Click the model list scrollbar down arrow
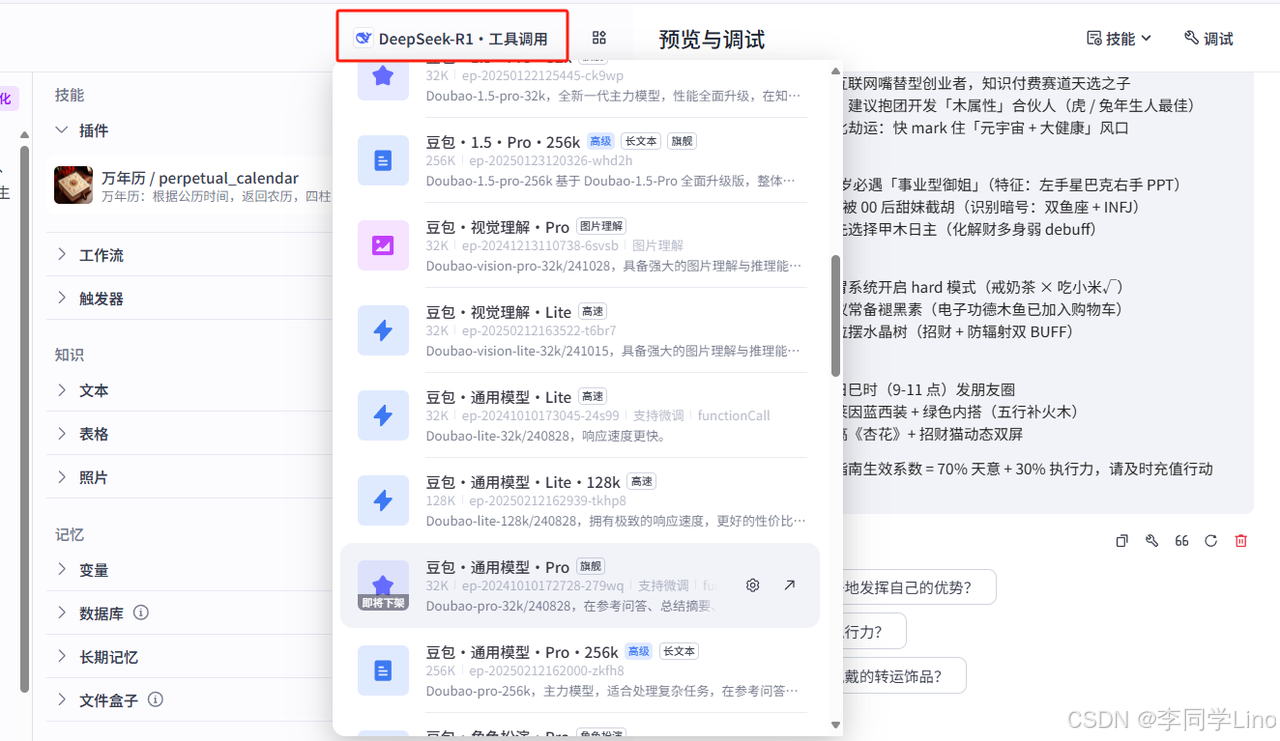This screenshot has width=1280, height=741. click(x=836, y=724)
